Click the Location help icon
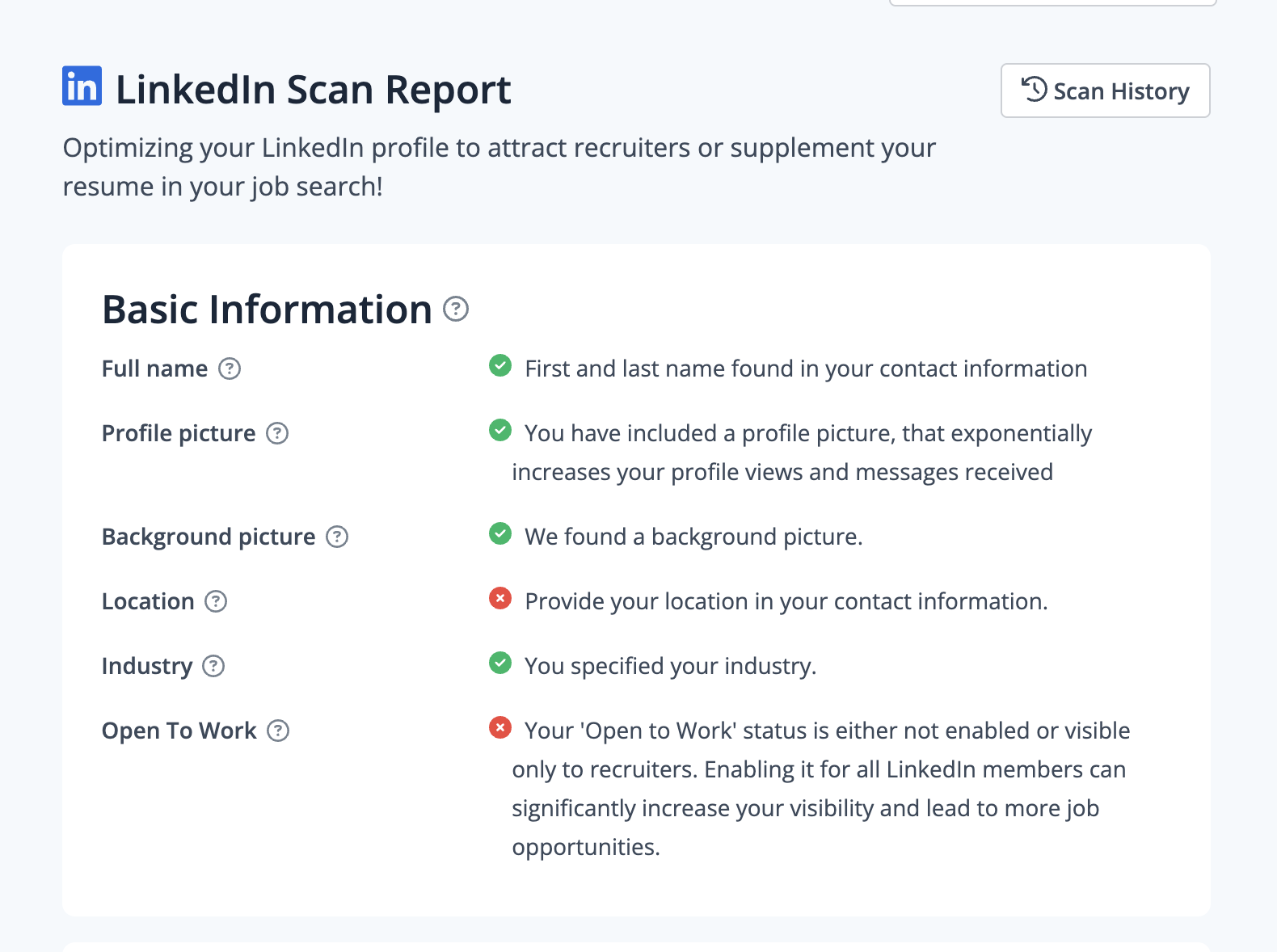Image resolution: width=1277 pixels, height=952 pixels. coord(216,601)
